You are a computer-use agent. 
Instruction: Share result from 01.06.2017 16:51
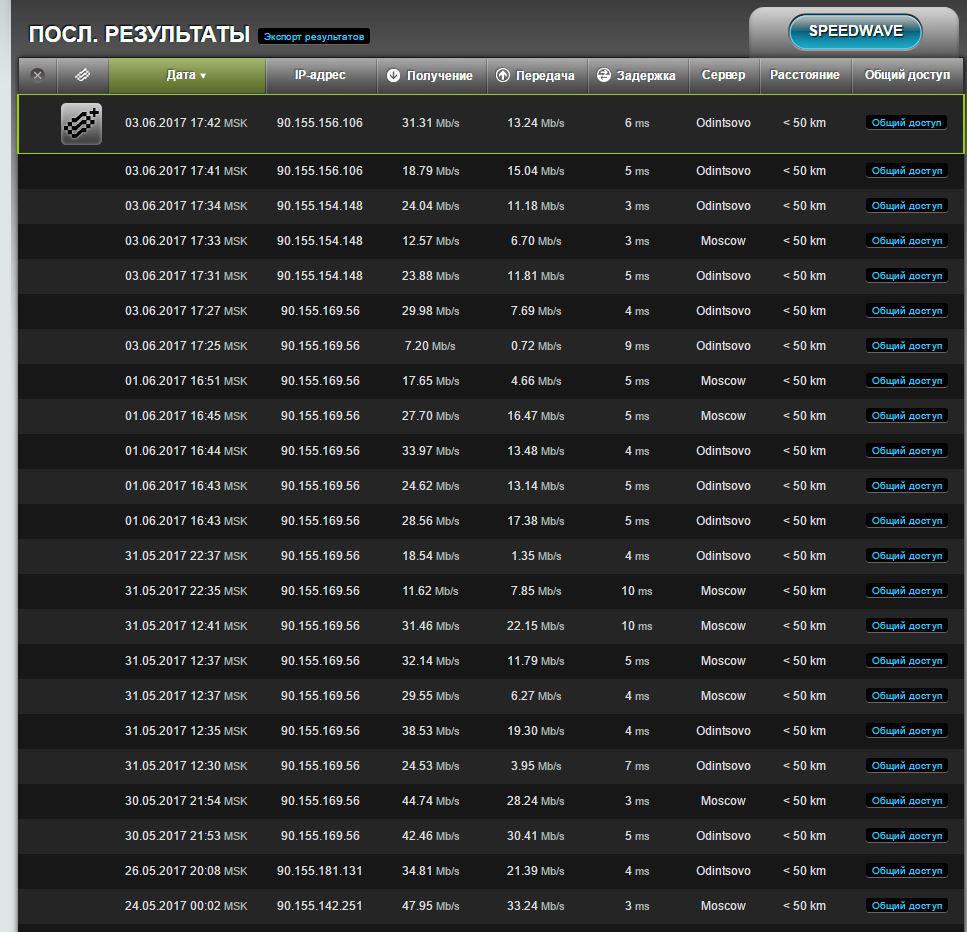(x=907, y=381)
